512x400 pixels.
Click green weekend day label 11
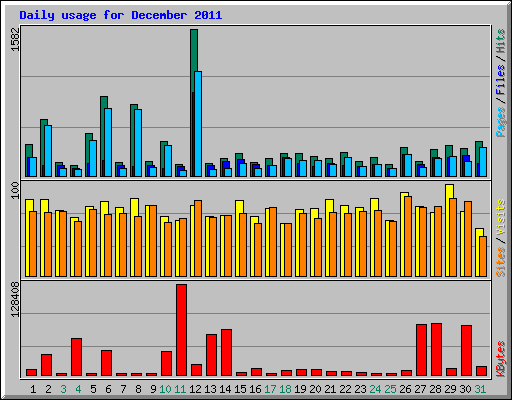[x=180, y=389]
